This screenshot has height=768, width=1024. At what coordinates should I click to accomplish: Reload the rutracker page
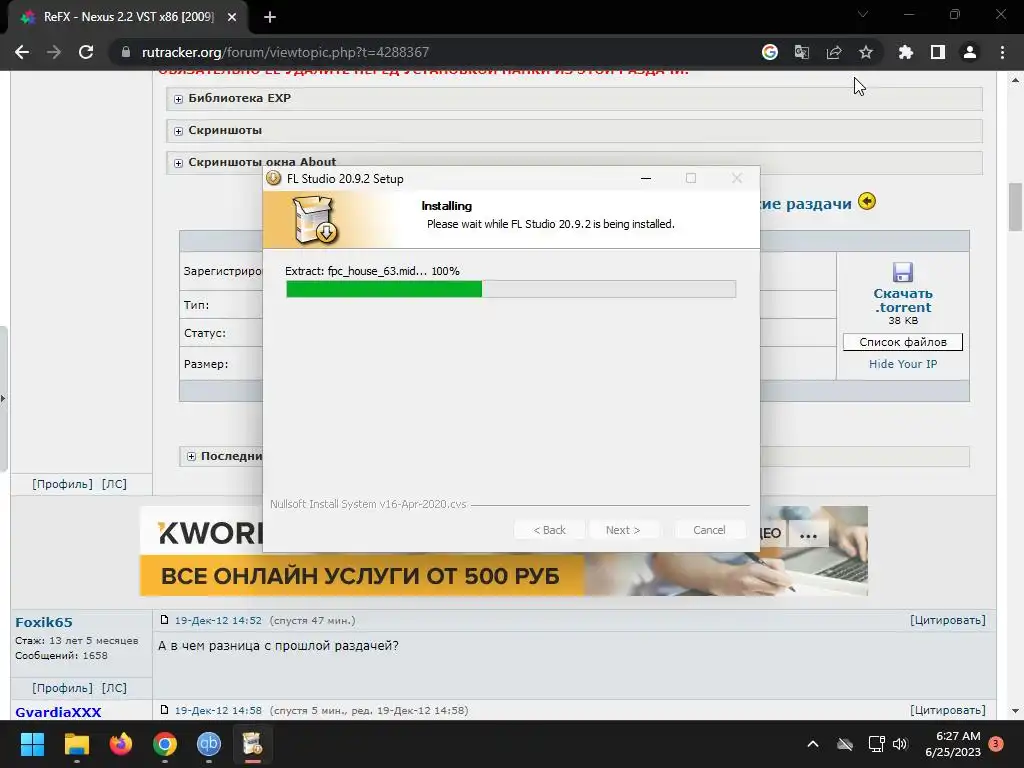click(x=86, y=52)
